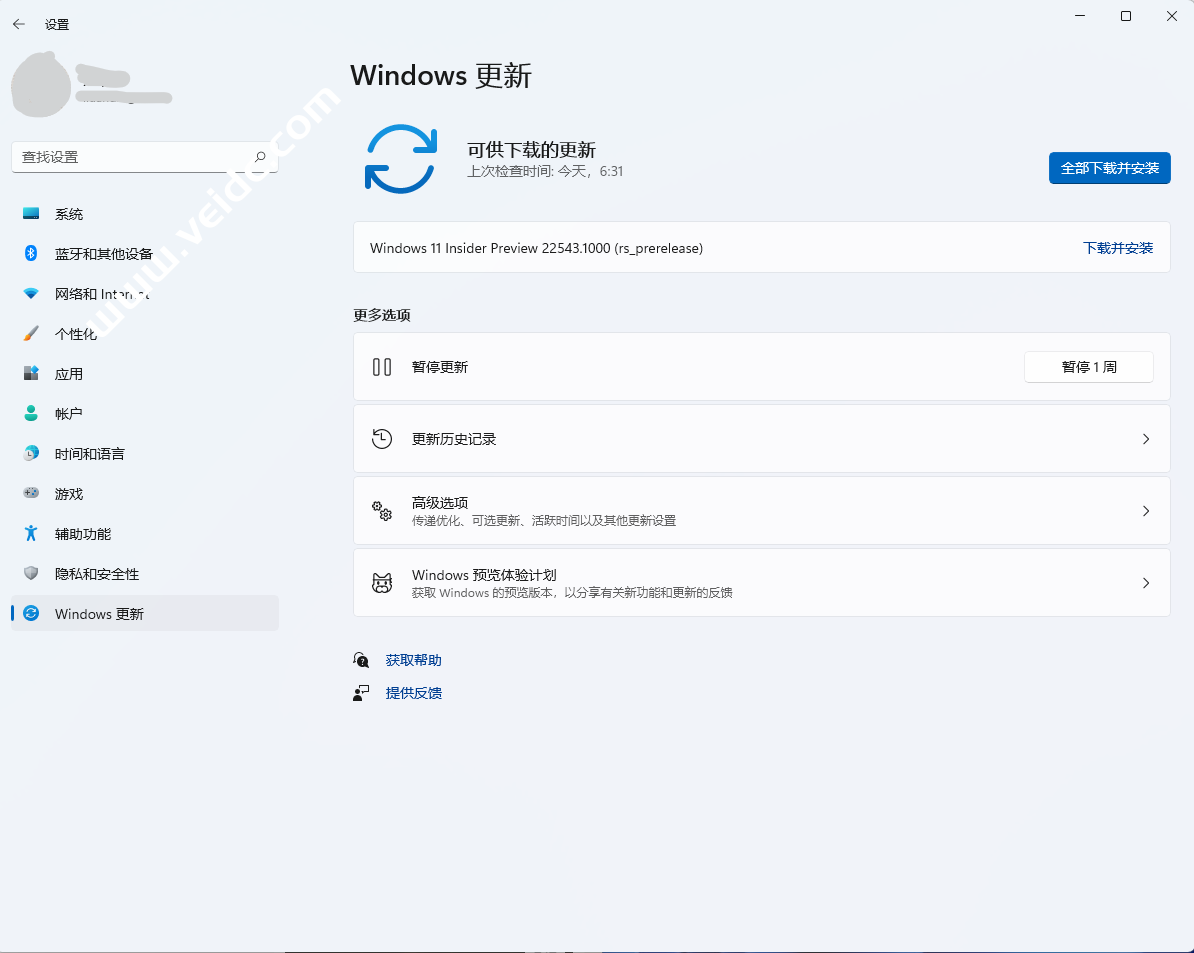
Task: Click the Windows Update refresh icon
Action: [x=400, y=159]
